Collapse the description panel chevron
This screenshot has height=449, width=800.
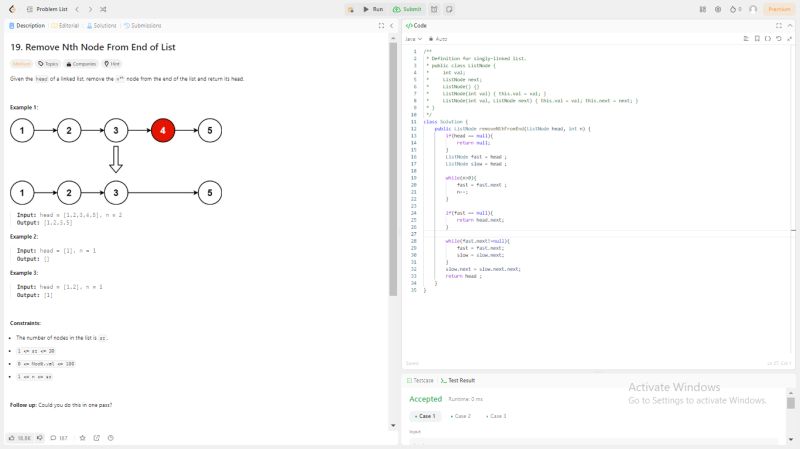[392, 26]
